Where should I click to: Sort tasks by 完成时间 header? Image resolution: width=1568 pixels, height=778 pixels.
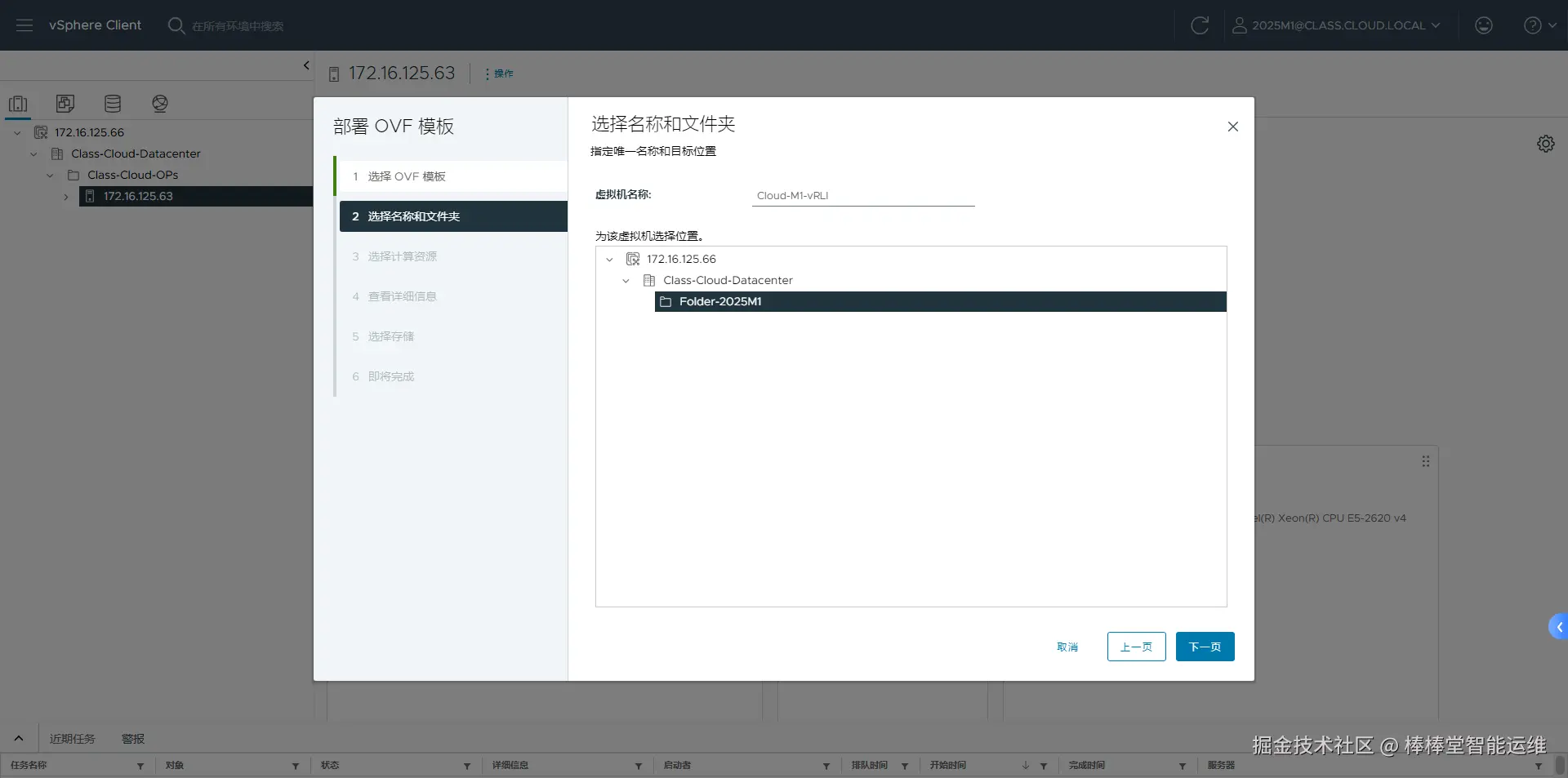tap(1087, 765)
